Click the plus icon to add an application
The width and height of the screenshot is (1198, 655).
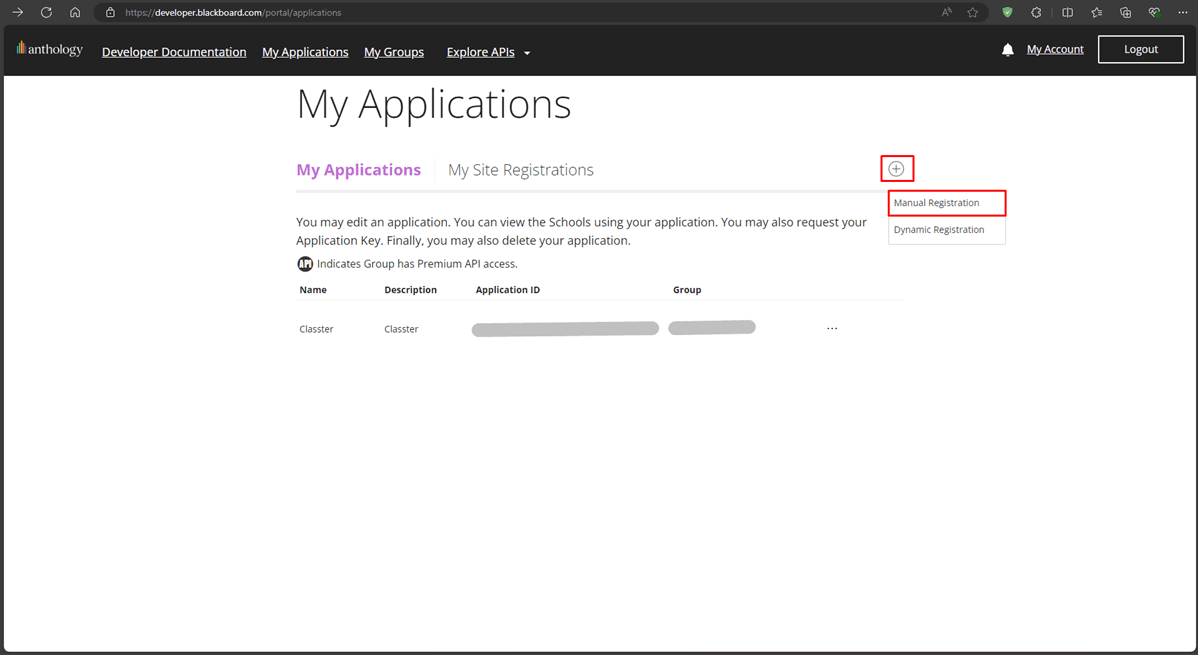(x=896, y=169)
